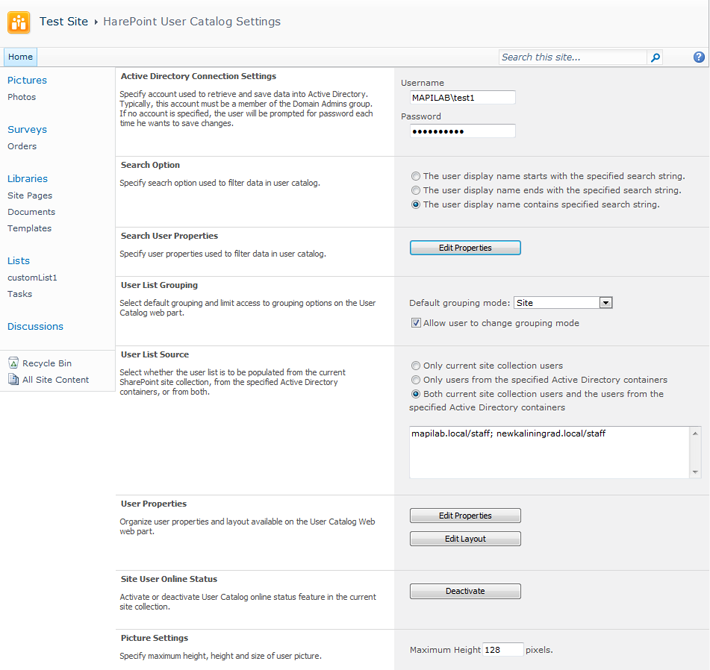Open the Documents library link
This screenshot has height=670, width=710.
click(31, 212)
